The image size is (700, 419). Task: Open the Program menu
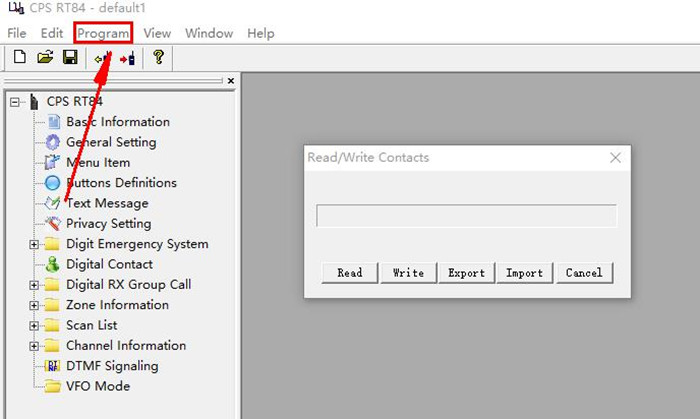pyautogui.click(x=103, y=33)
